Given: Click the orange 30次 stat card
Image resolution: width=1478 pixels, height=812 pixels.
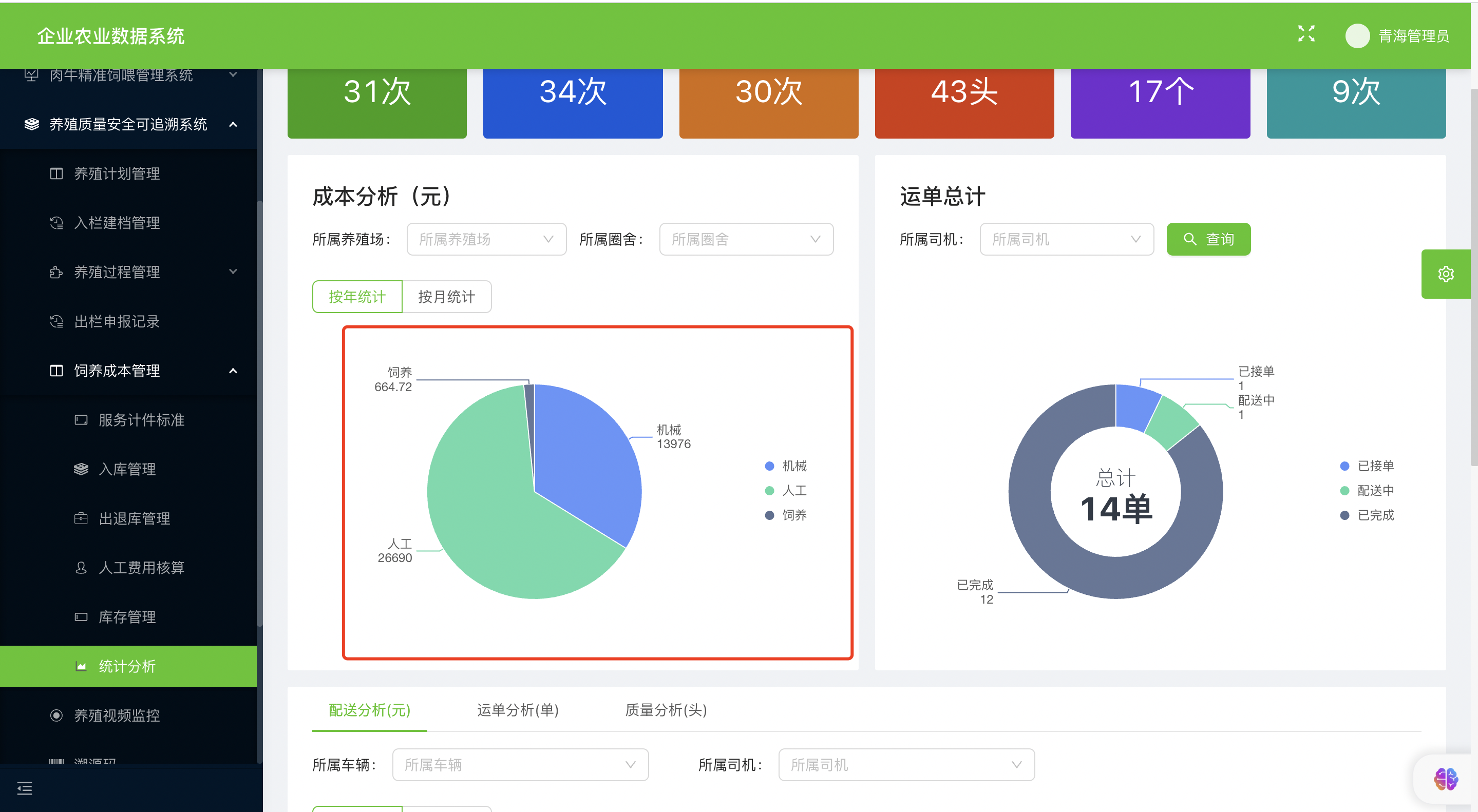Looking at the screenshot, I should (x=769, y=103).
